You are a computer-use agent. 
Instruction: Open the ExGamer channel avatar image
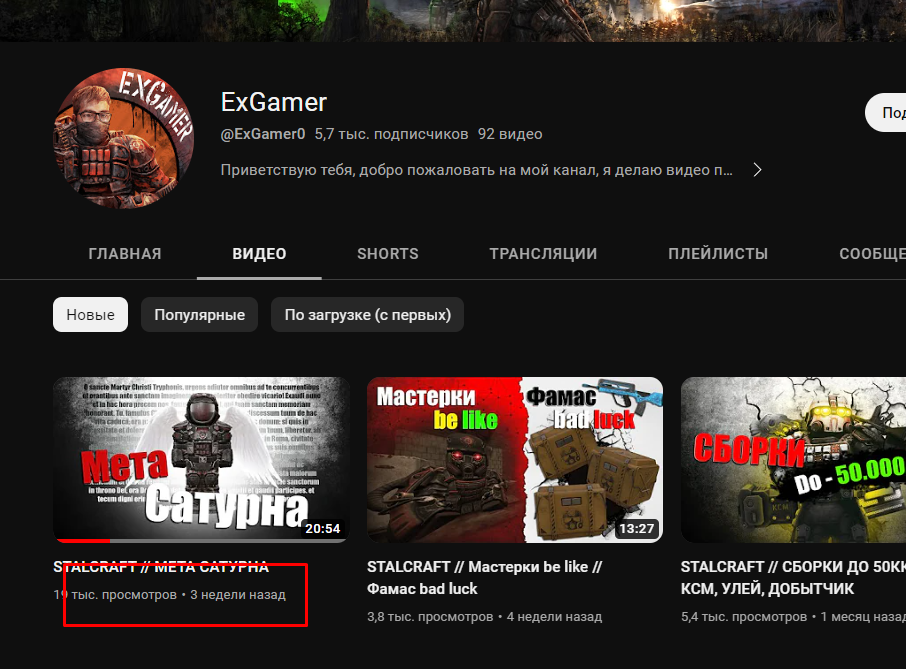click(x=124, y=138)
